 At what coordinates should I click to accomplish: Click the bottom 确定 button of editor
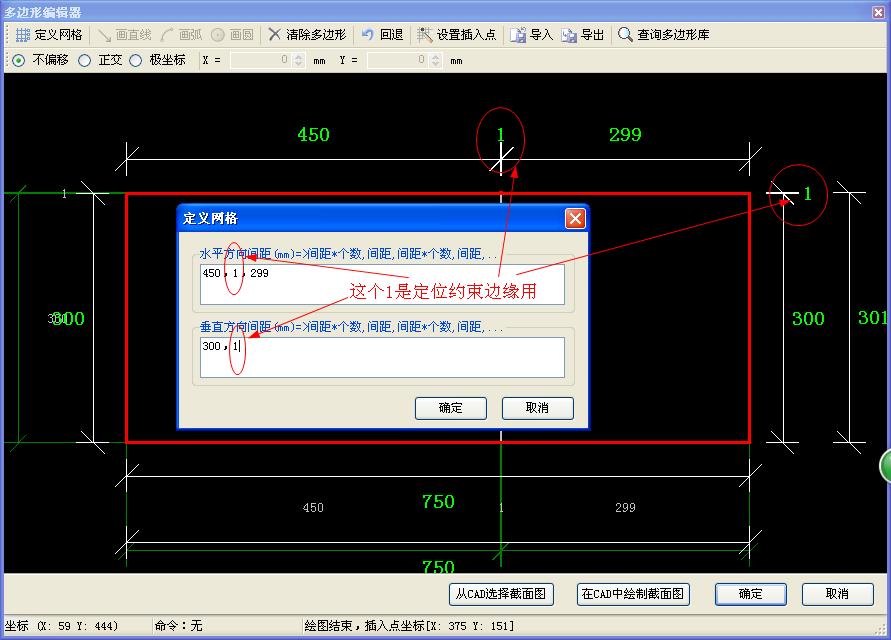[751, 594]
